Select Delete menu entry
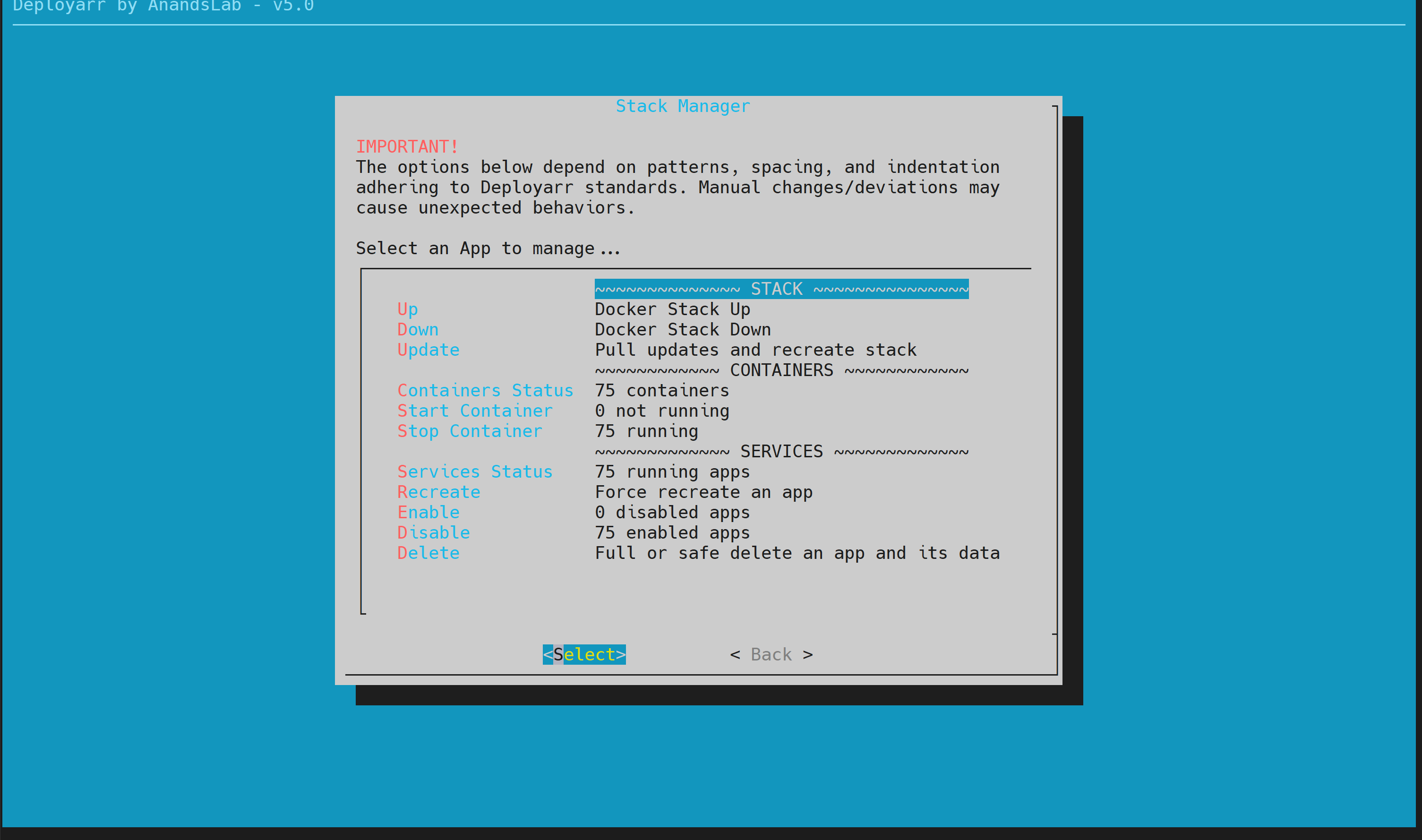This screenshot has height=840, width=1422. pos(428,553)
